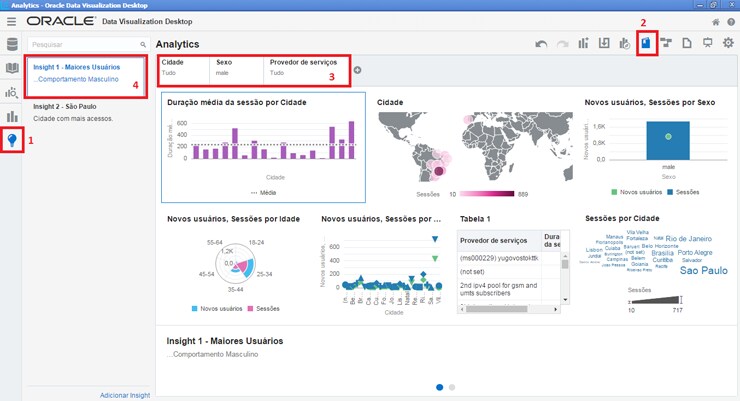Screen dimensions: 740x401
Task: Expand the Cidade filter dropdown
Action: point(182,67)
